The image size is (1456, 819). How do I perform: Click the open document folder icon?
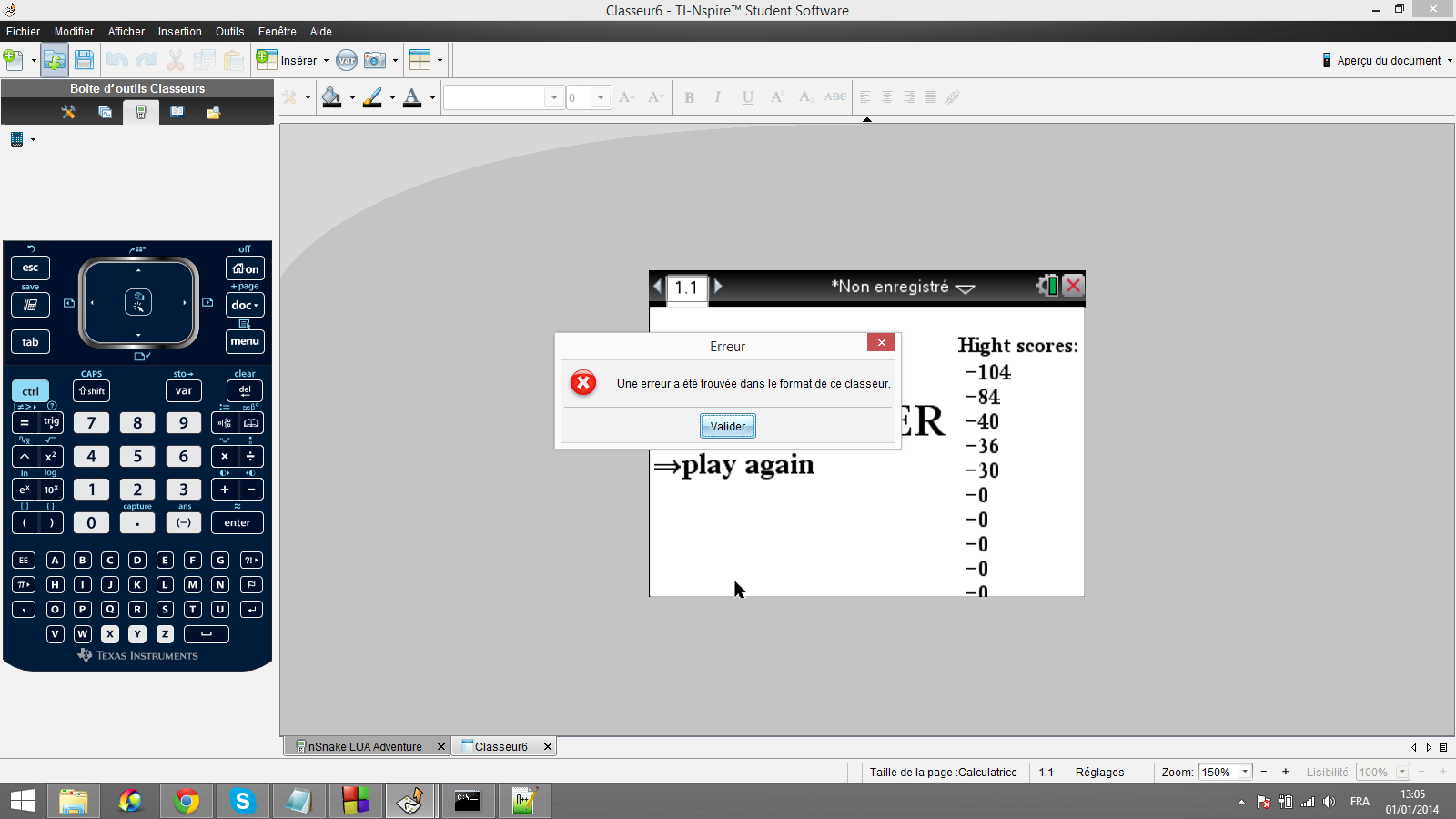tap(54, 60)
